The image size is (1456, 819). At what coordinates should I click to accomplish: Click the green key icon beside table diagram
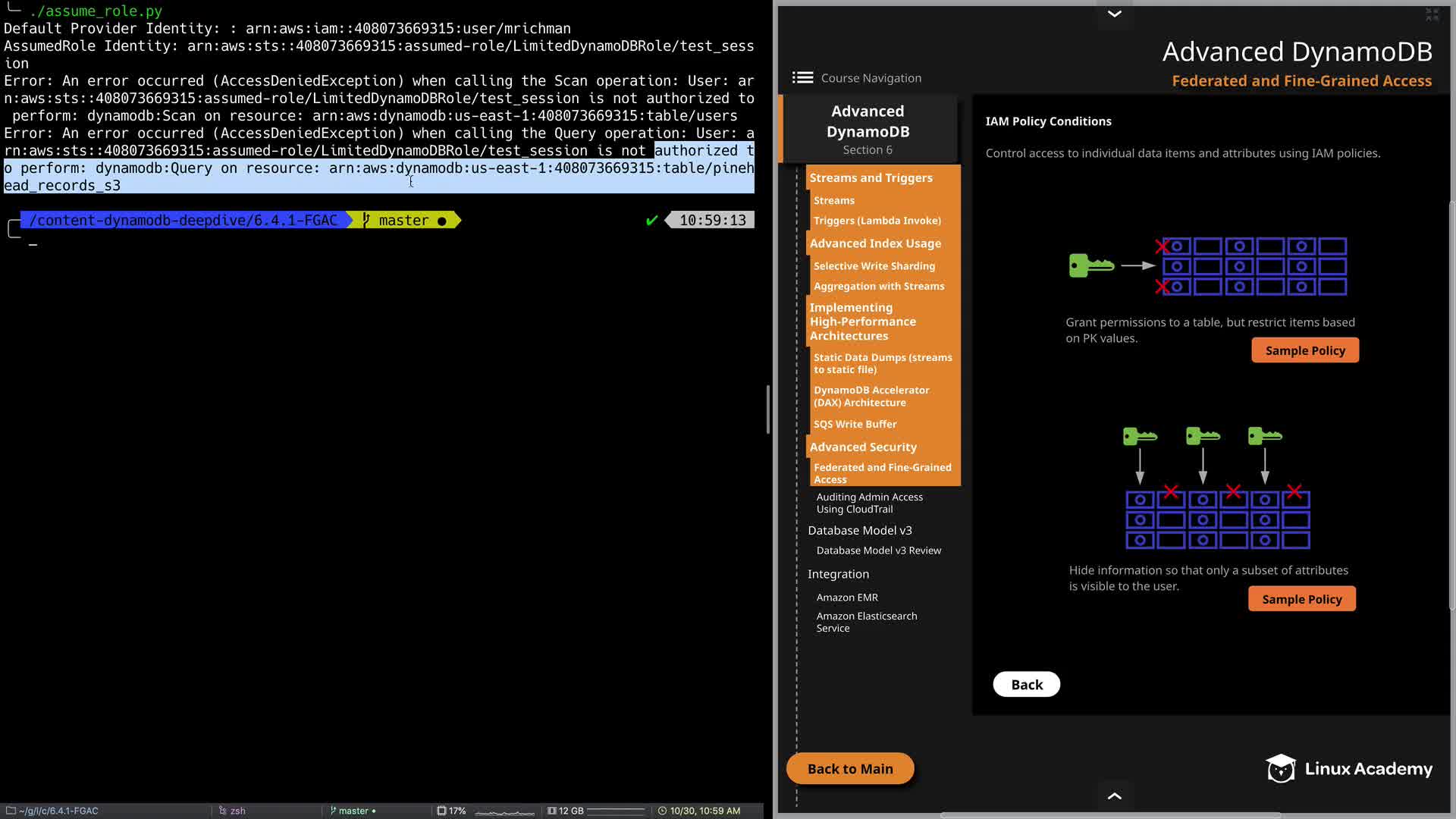coord(1090,265)
